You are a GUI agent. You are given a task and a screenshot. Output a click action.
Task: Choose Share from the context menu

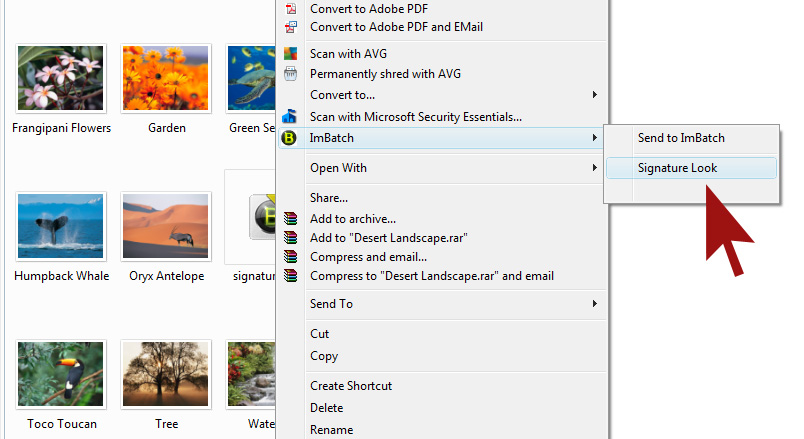[x=329, y=198]
